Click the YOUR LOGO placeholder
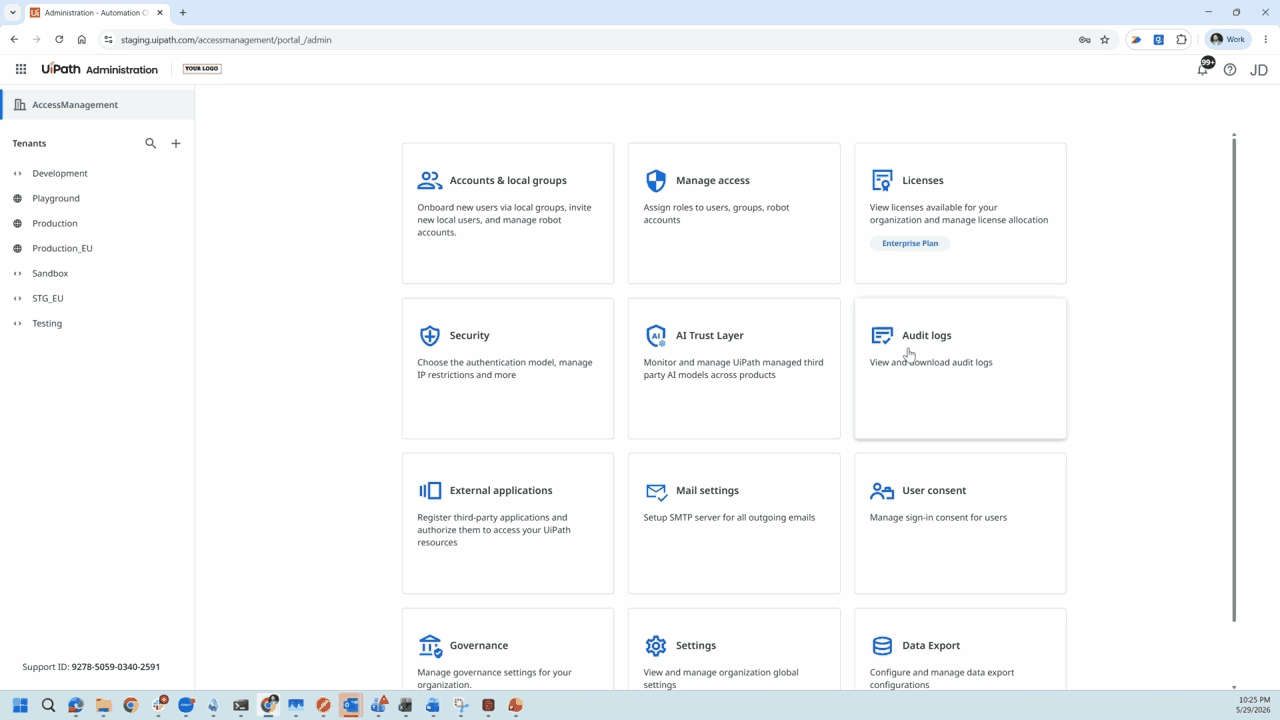The image size is (1280, 720). click(x=201, y=69)
